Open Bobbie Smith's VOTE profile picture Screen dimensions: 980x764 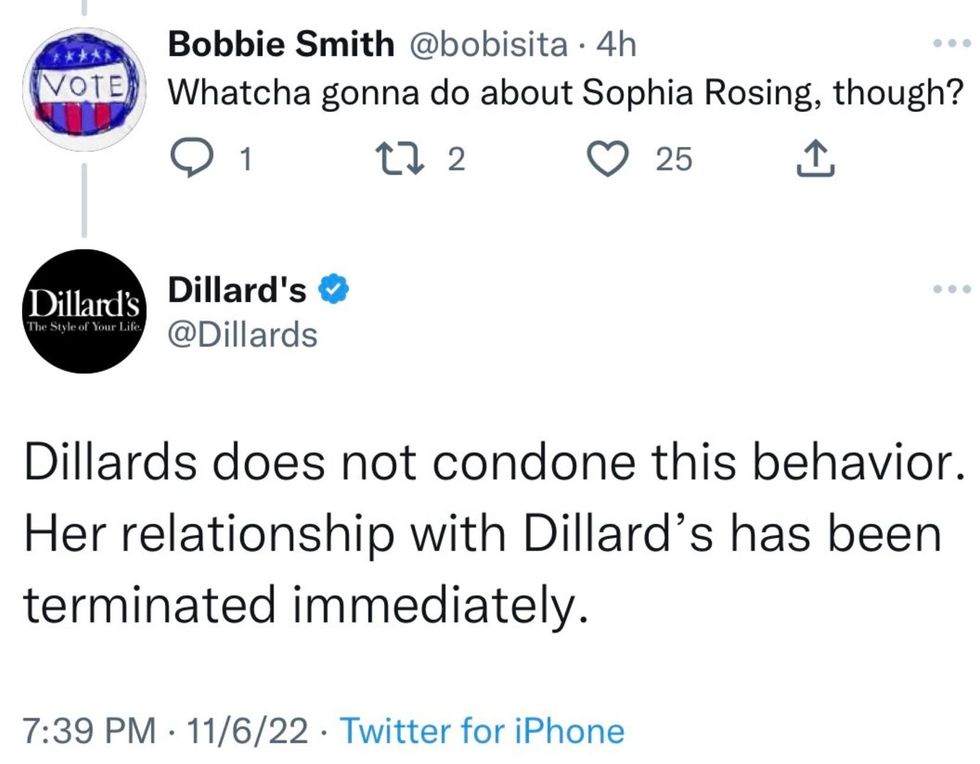[83, 84]
